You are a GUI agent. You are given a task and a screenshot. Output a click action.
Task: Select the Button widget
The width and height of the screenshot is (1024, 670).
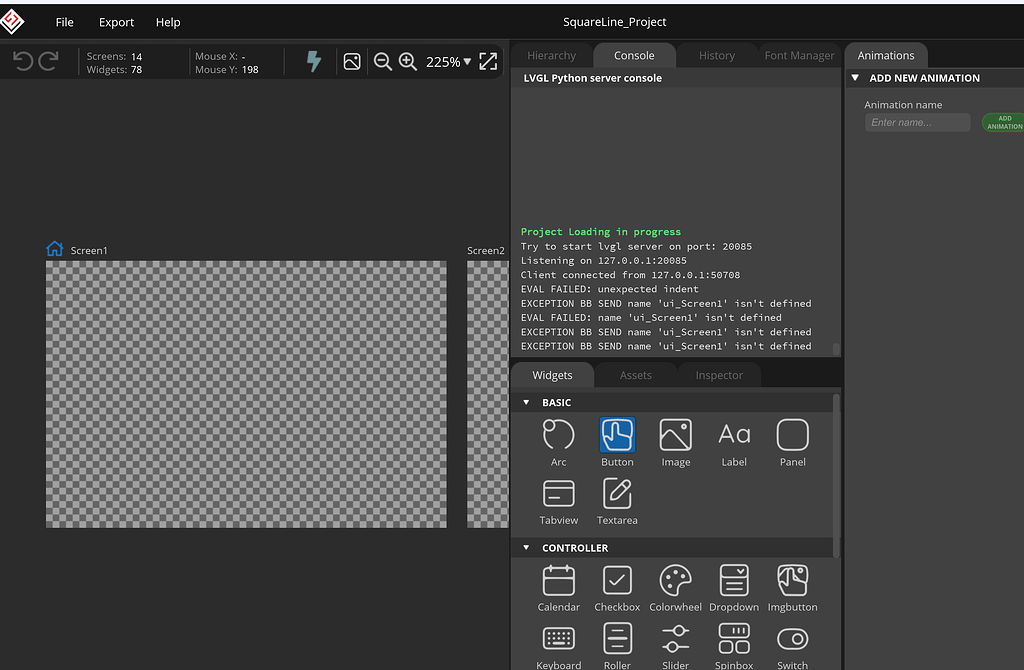(x=617, y=443)
